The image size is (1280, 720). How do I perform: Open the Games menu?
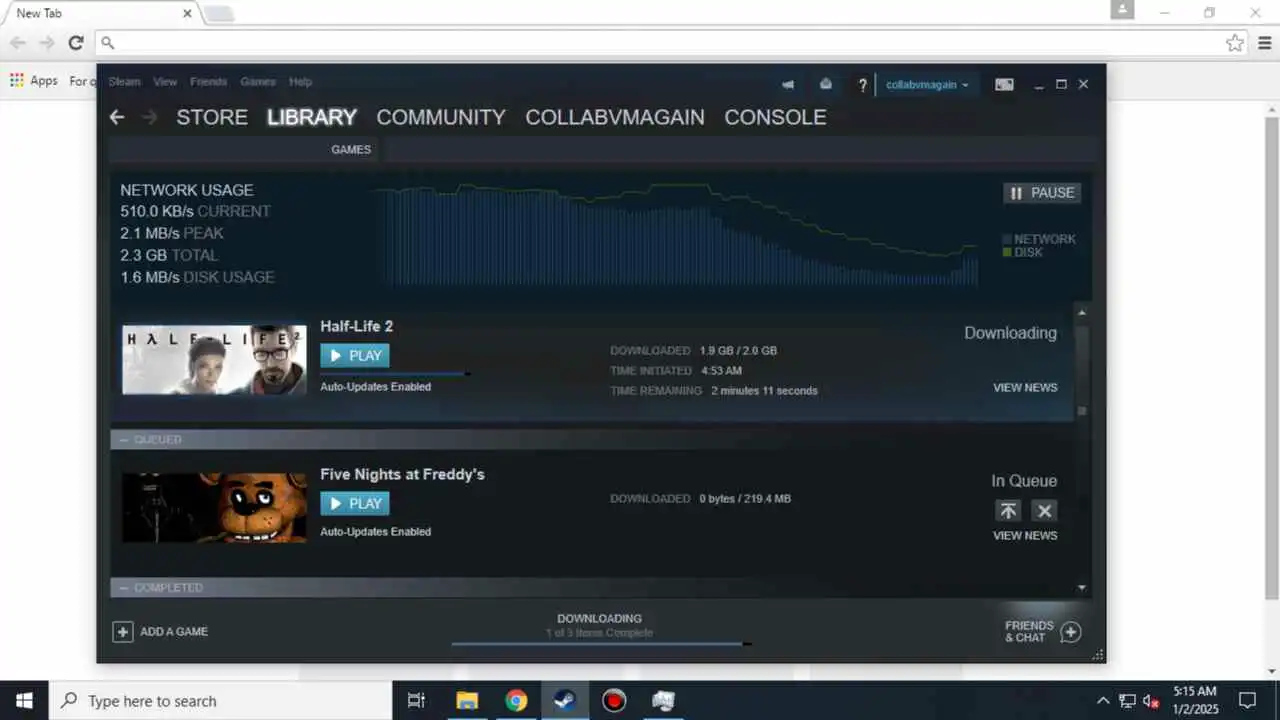click(x=258, y=82)
